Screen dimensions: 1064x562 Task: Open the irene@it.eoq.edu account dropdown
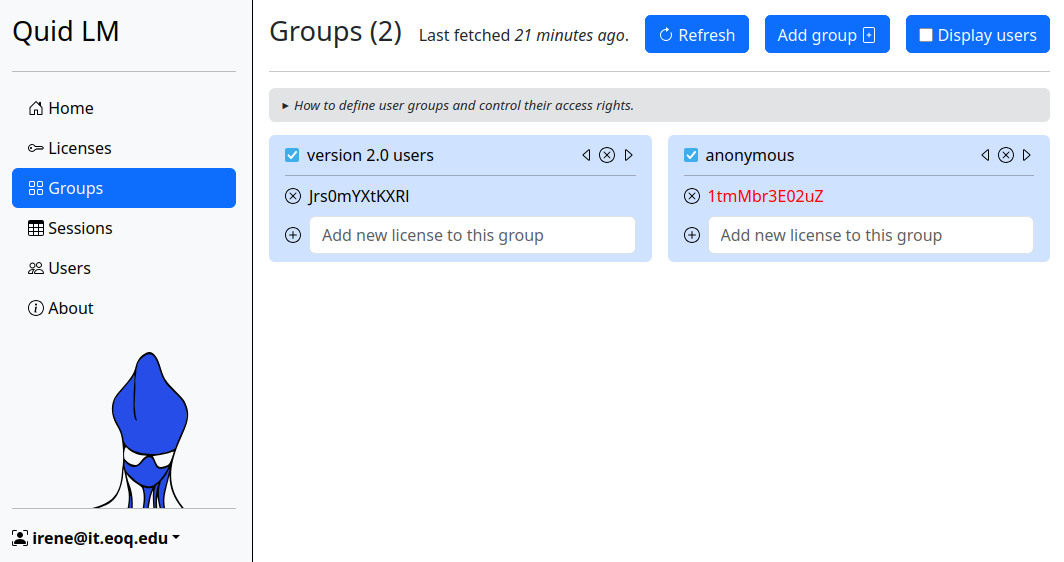click(96, 538)
